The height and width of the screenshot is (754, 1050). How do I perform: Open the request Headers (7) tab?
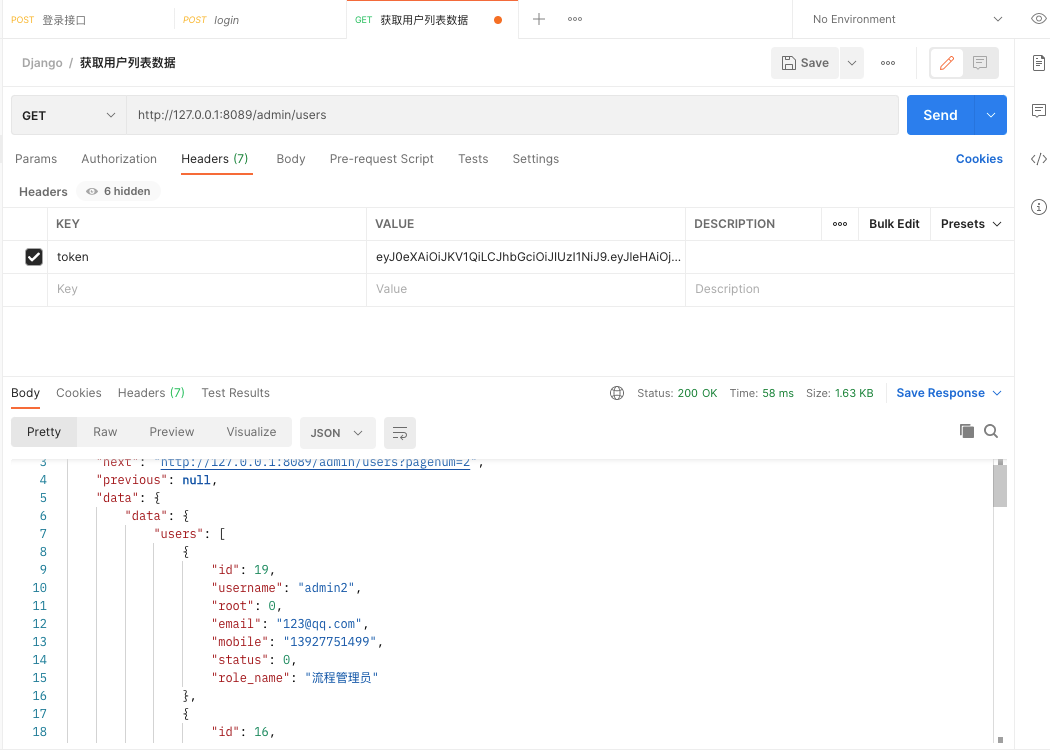point(215,159)
